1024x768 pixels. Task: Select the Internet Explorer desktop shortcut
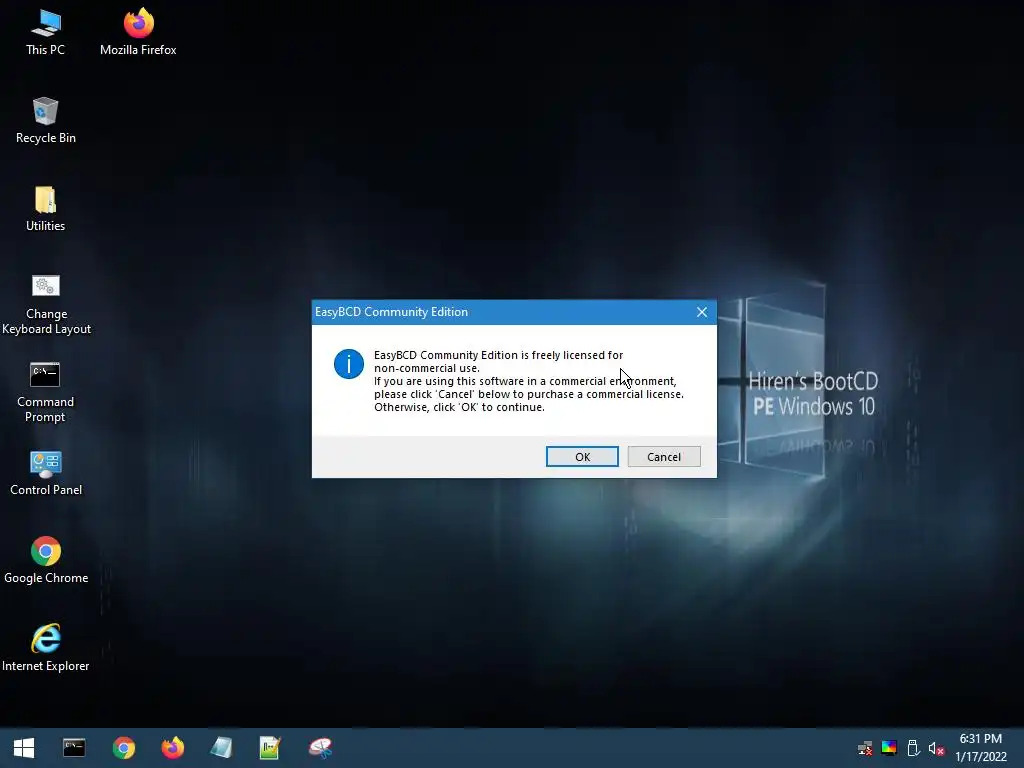[x=46, y=648]
